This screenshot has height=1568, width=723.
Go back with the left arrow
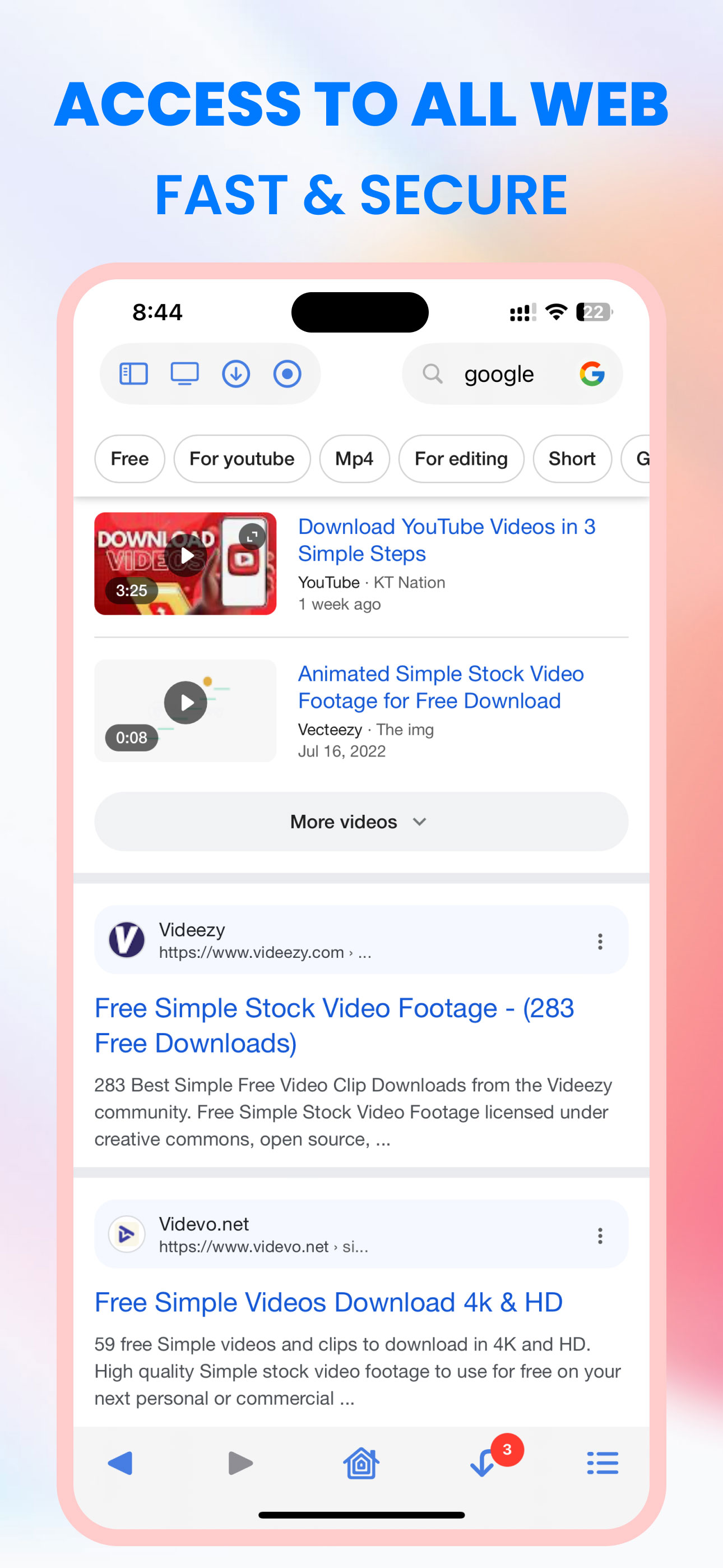click(x=121, y=1463)
